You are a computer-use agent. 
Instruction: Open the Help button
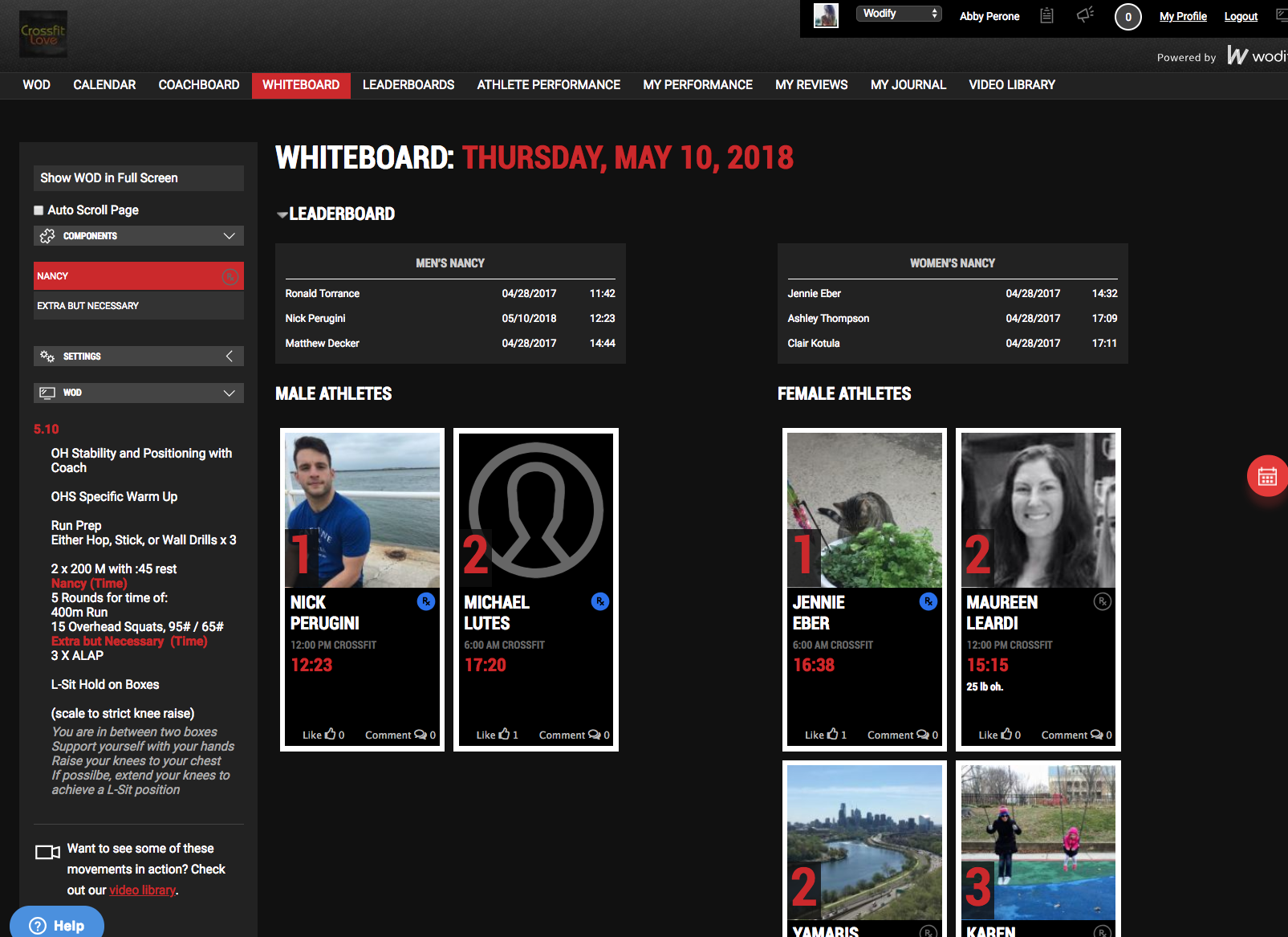pyautogui.click(x=57, y=925)
